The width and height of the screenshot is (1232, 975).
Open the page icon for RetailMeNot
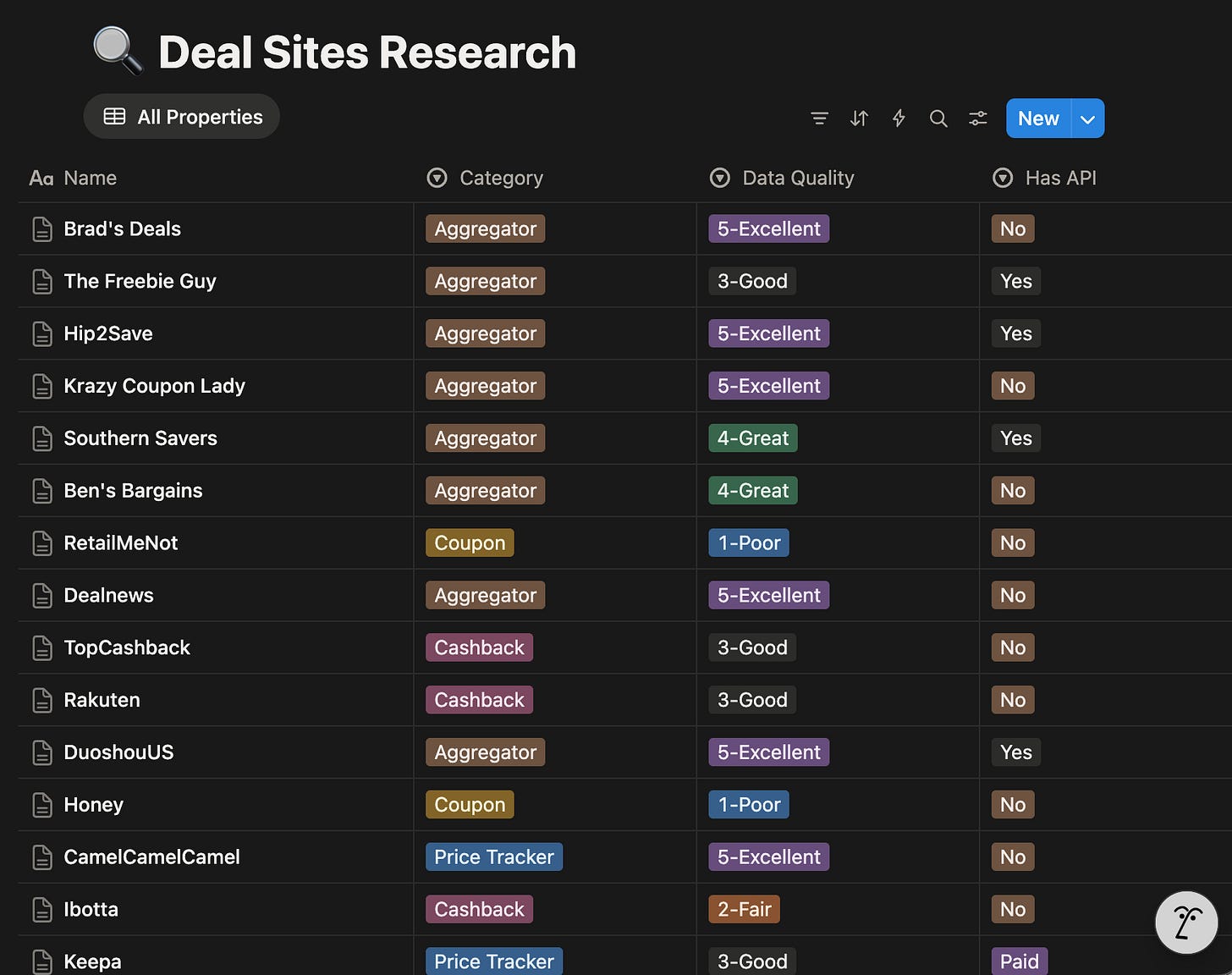point(42,543)
